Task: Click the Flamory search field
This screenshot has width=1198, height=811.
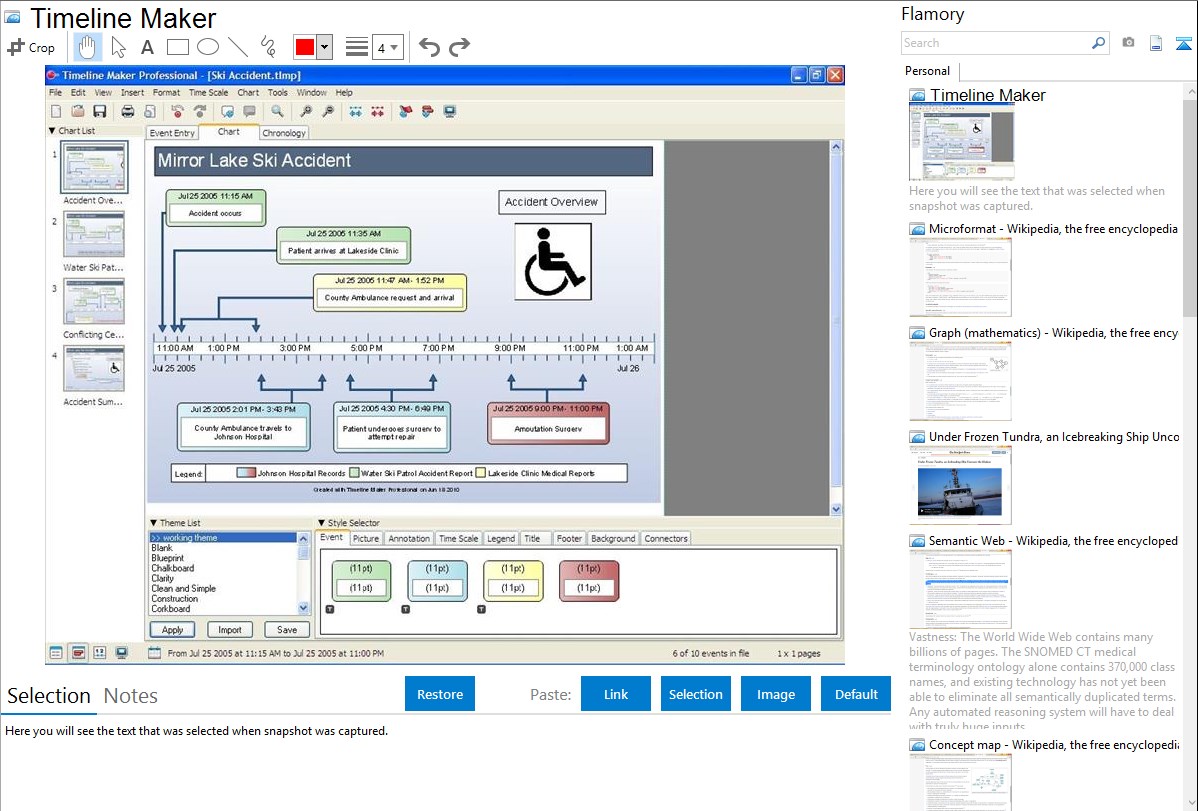Action: (x=995, y=43)
